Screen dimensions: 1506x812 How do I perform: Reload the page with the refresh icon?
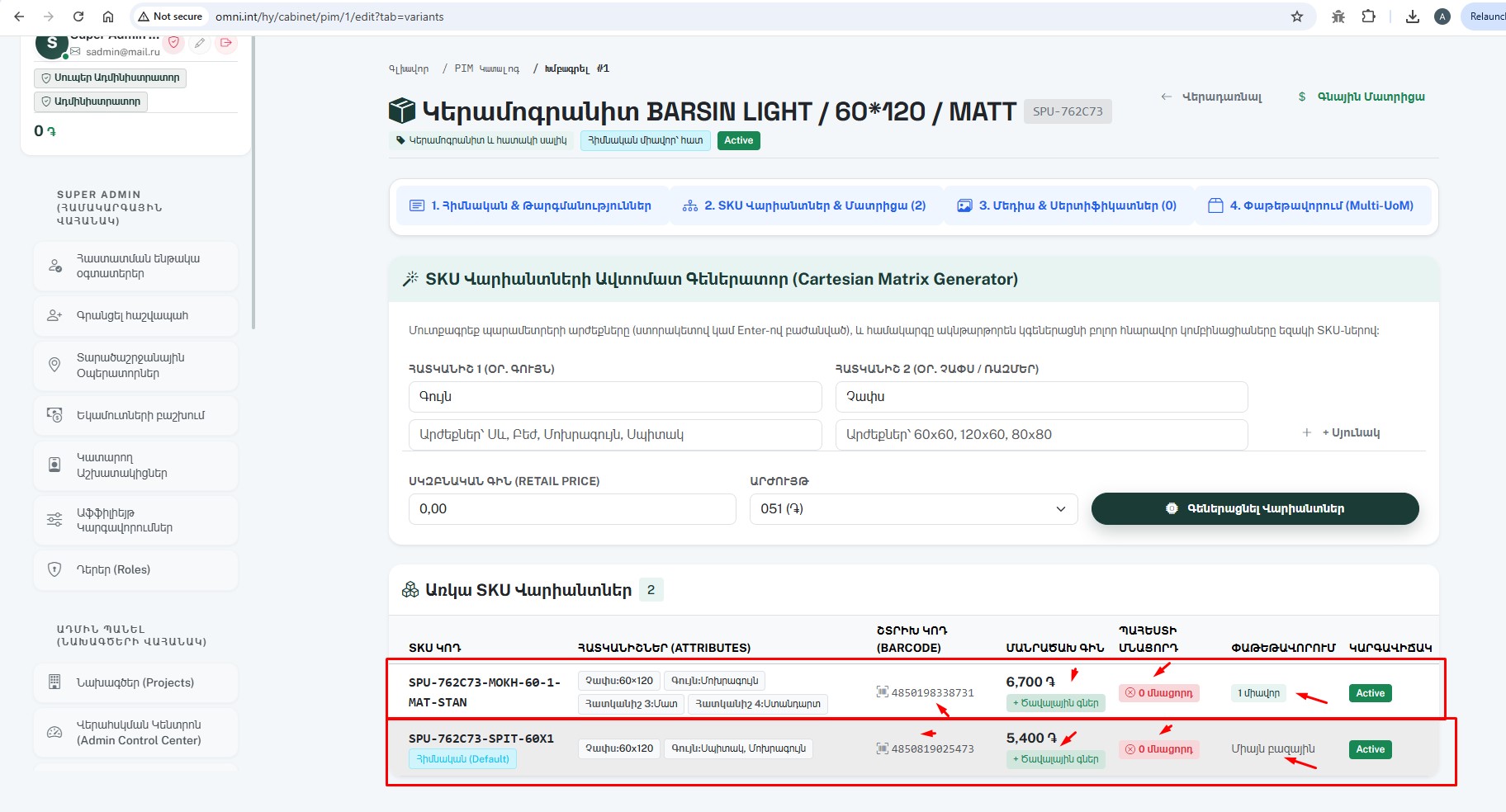click(78, 17)
